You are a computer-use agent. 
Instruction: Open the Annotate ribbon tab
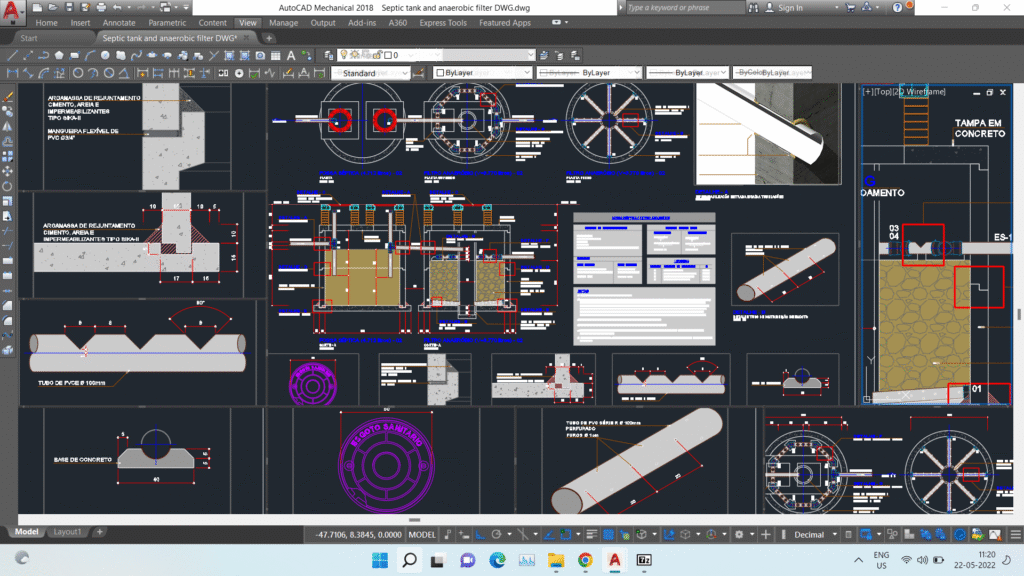[x=119, y=23]
